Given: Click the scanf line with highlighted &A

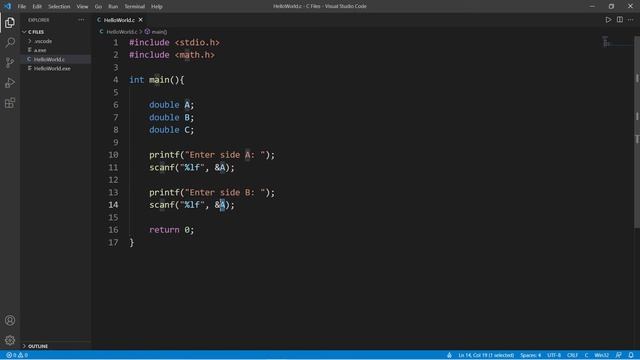Looking at the screenshot, I should tap(192, 205).
